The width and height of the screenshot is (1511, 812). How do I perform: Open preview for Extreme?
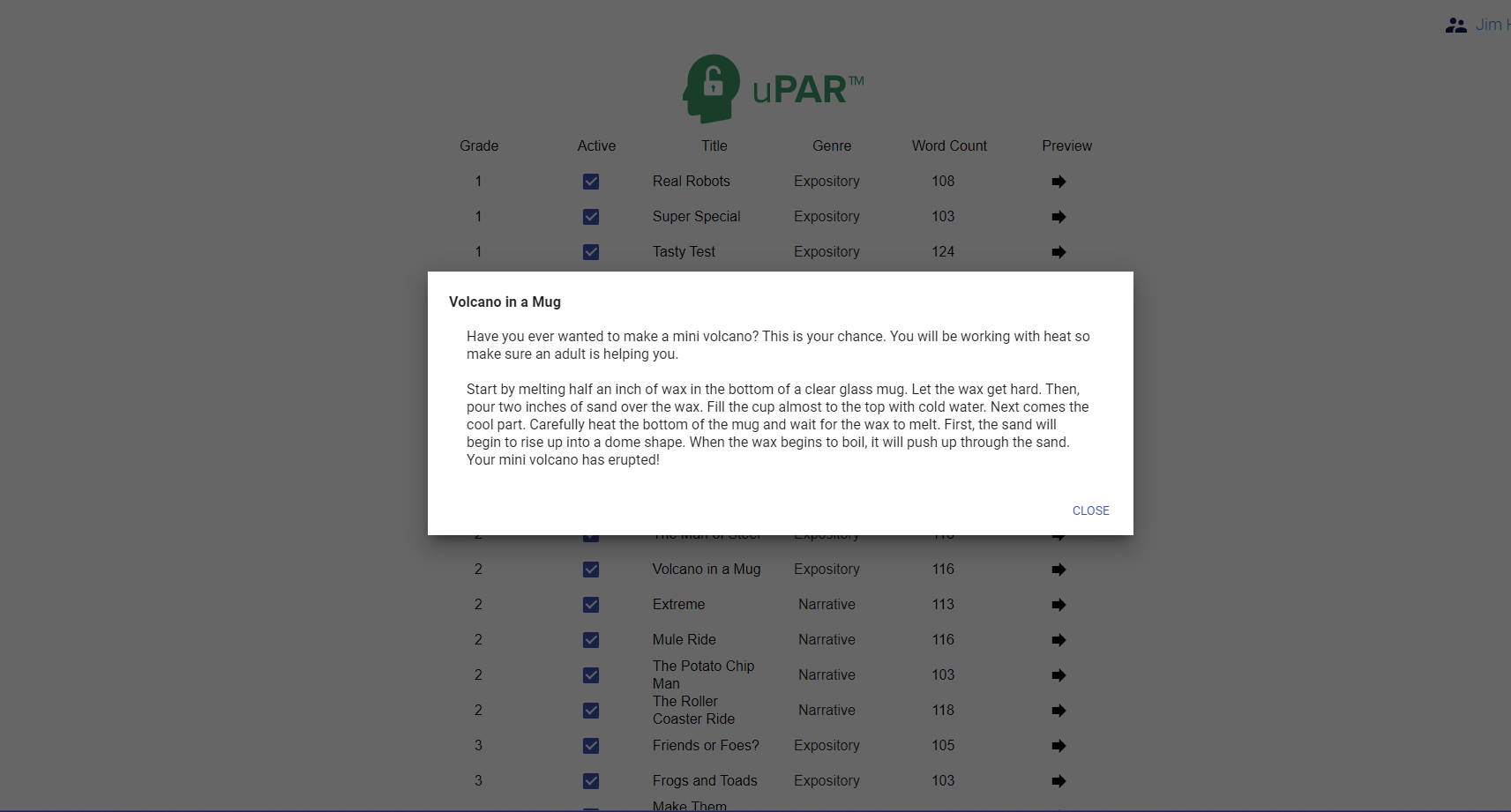[1058, 605]
